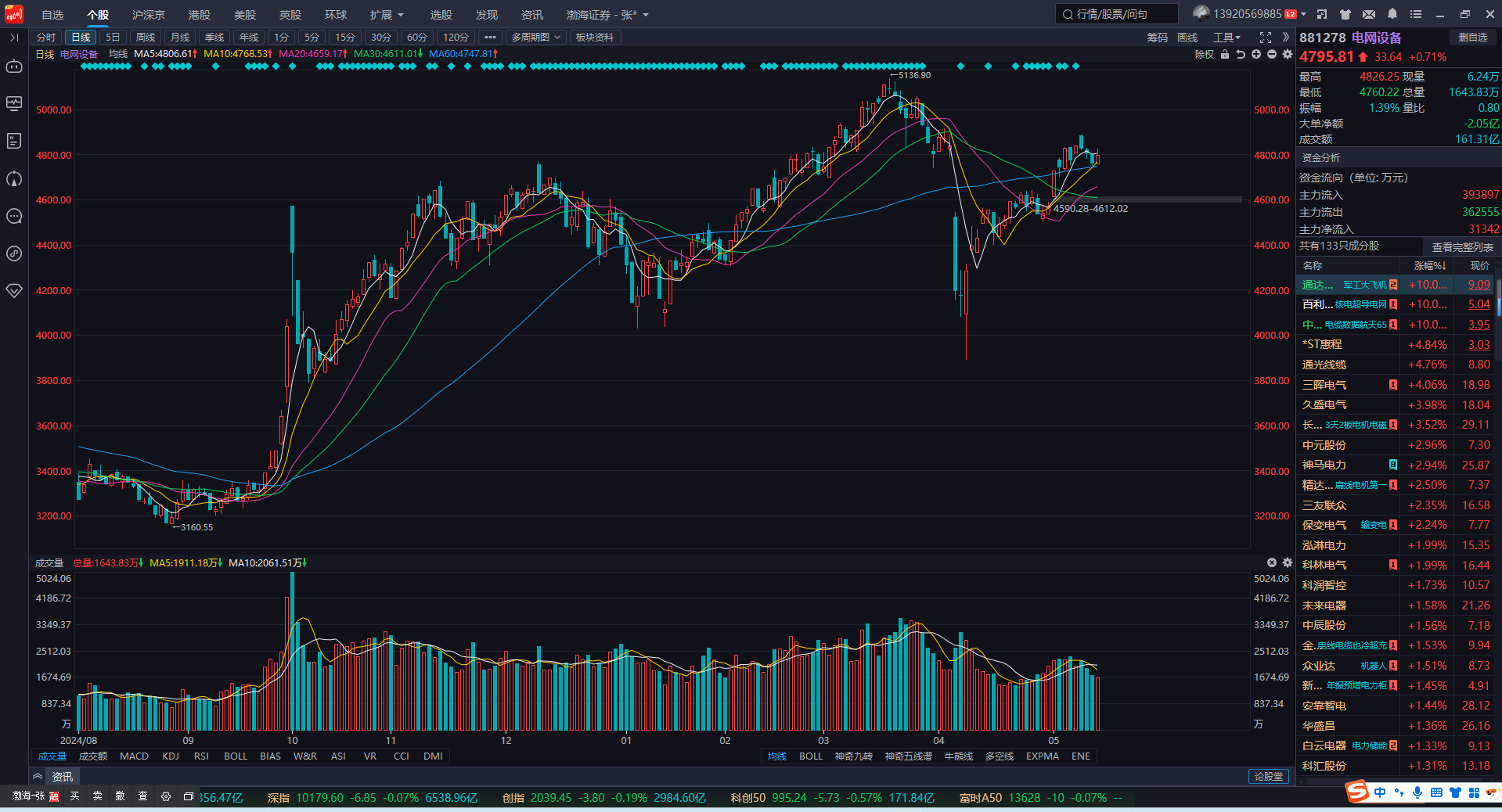Viewport: 1502px width, 812px height.
Task: Collapse right panel with double chevron icon
Action: (x=1285, y=38)
